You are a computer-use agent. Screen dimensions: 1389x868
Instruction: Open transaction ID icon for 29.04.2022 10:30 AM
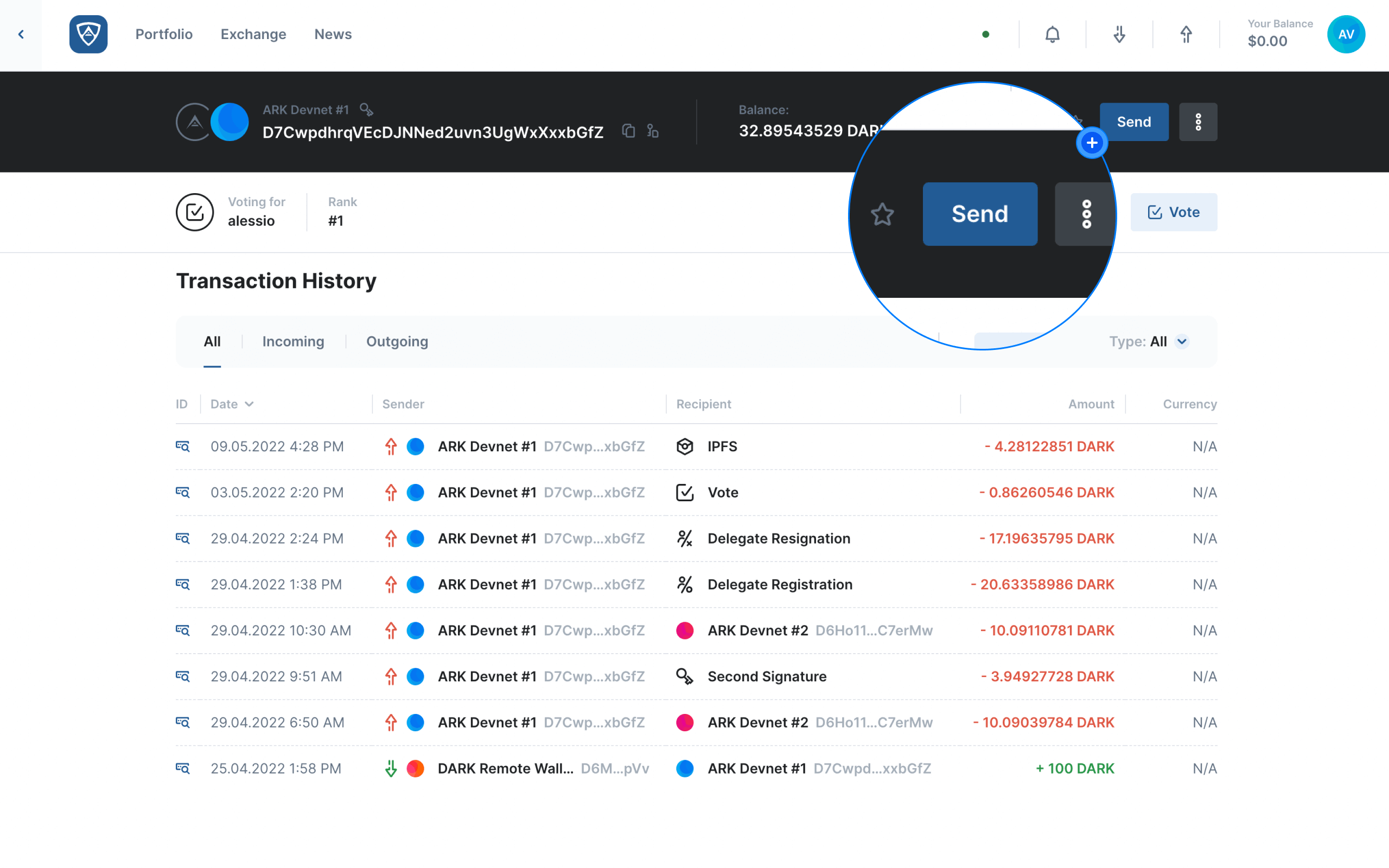(182, 630)
